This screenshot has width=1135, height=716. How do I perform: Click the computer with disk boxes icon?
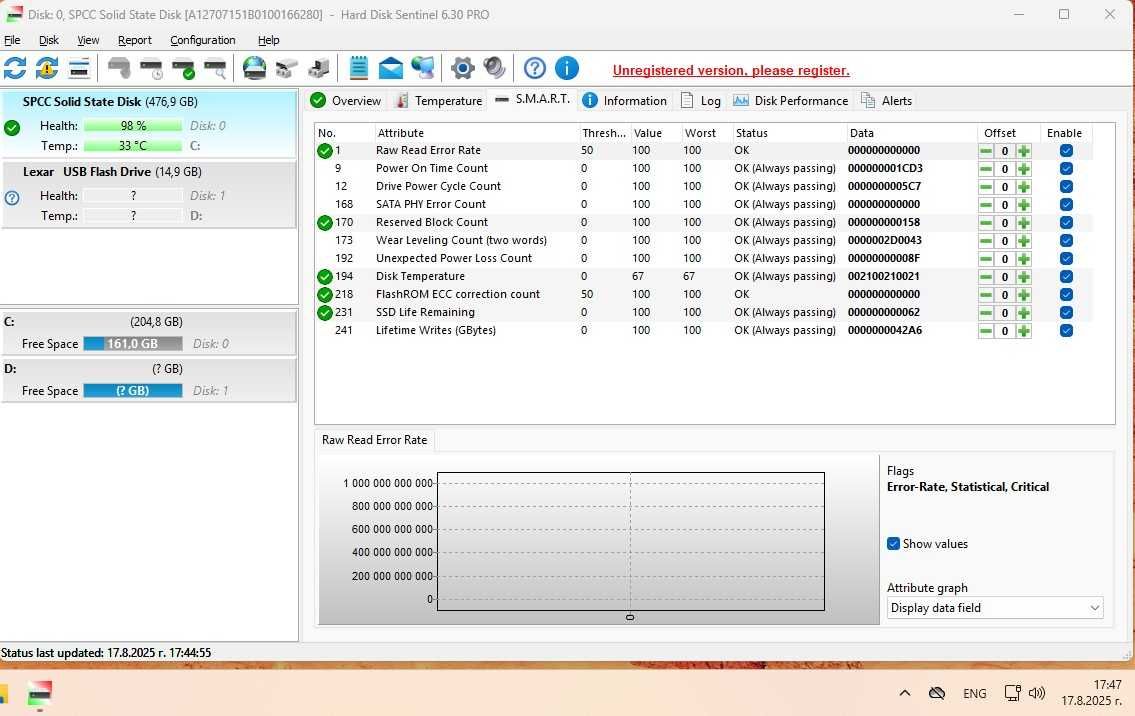[x=318, y=68]
